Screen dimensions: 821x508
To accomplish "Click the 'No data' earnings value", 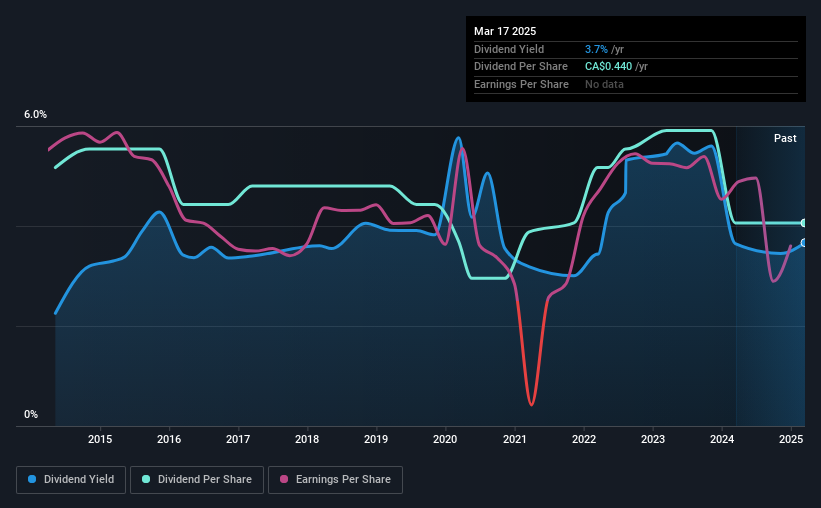I will [x=604, y=84].
